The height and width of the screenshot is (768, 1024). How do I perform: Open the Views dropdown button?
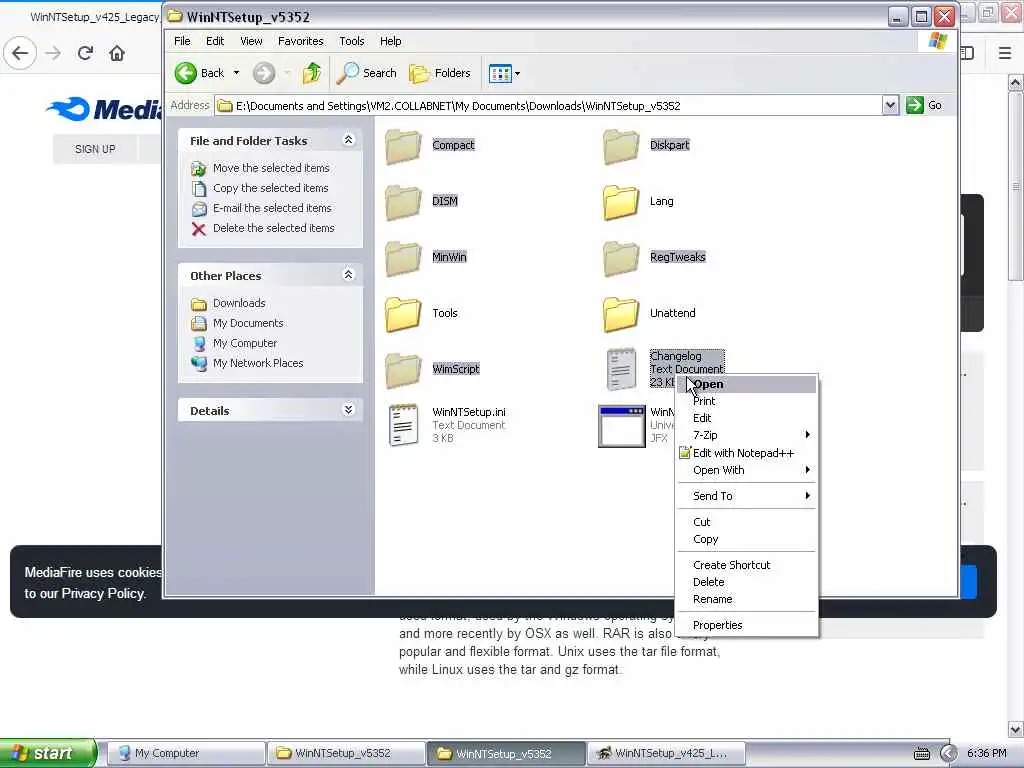click(504, 73)
